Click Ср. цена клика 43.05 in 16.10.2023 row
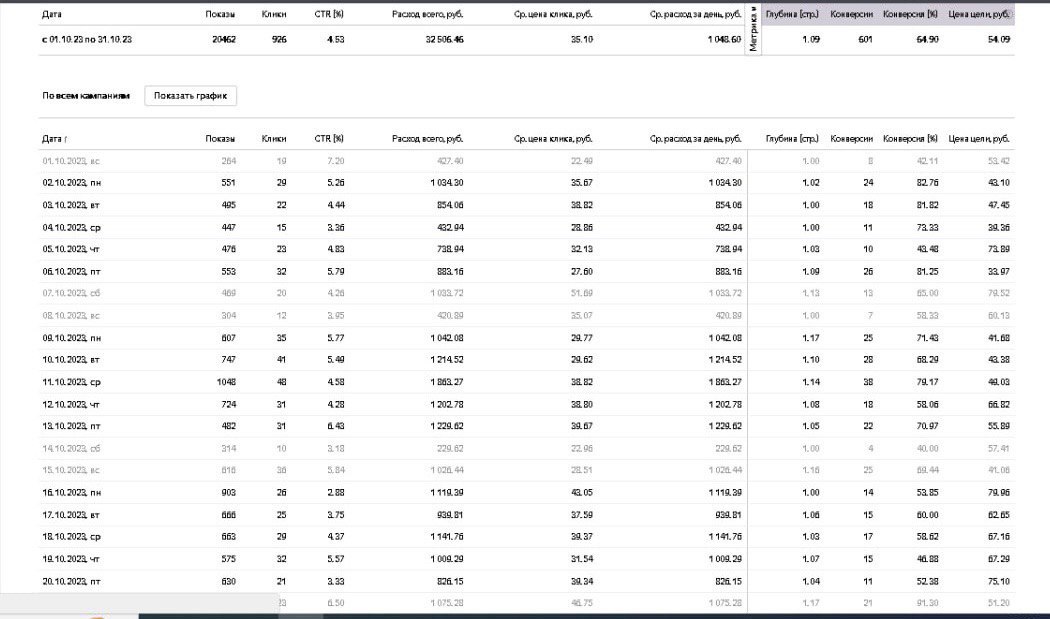The width and height of the screenshot is (1050, 619). coord(582,493)
